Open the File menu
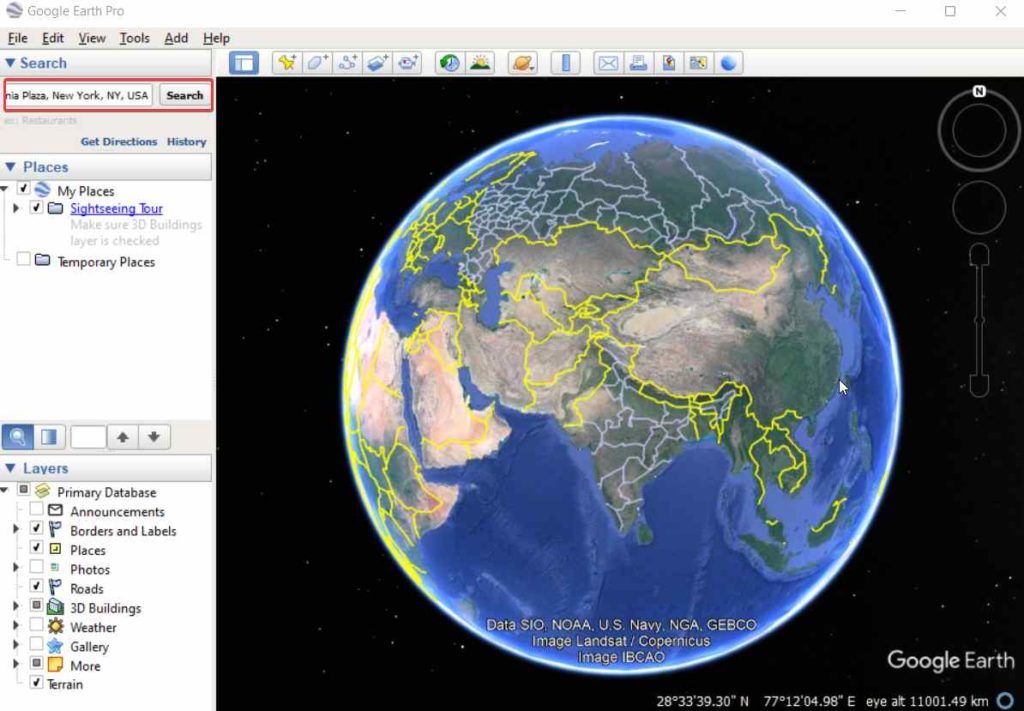This screenshot has width=1024, height=711. [18, 39]
